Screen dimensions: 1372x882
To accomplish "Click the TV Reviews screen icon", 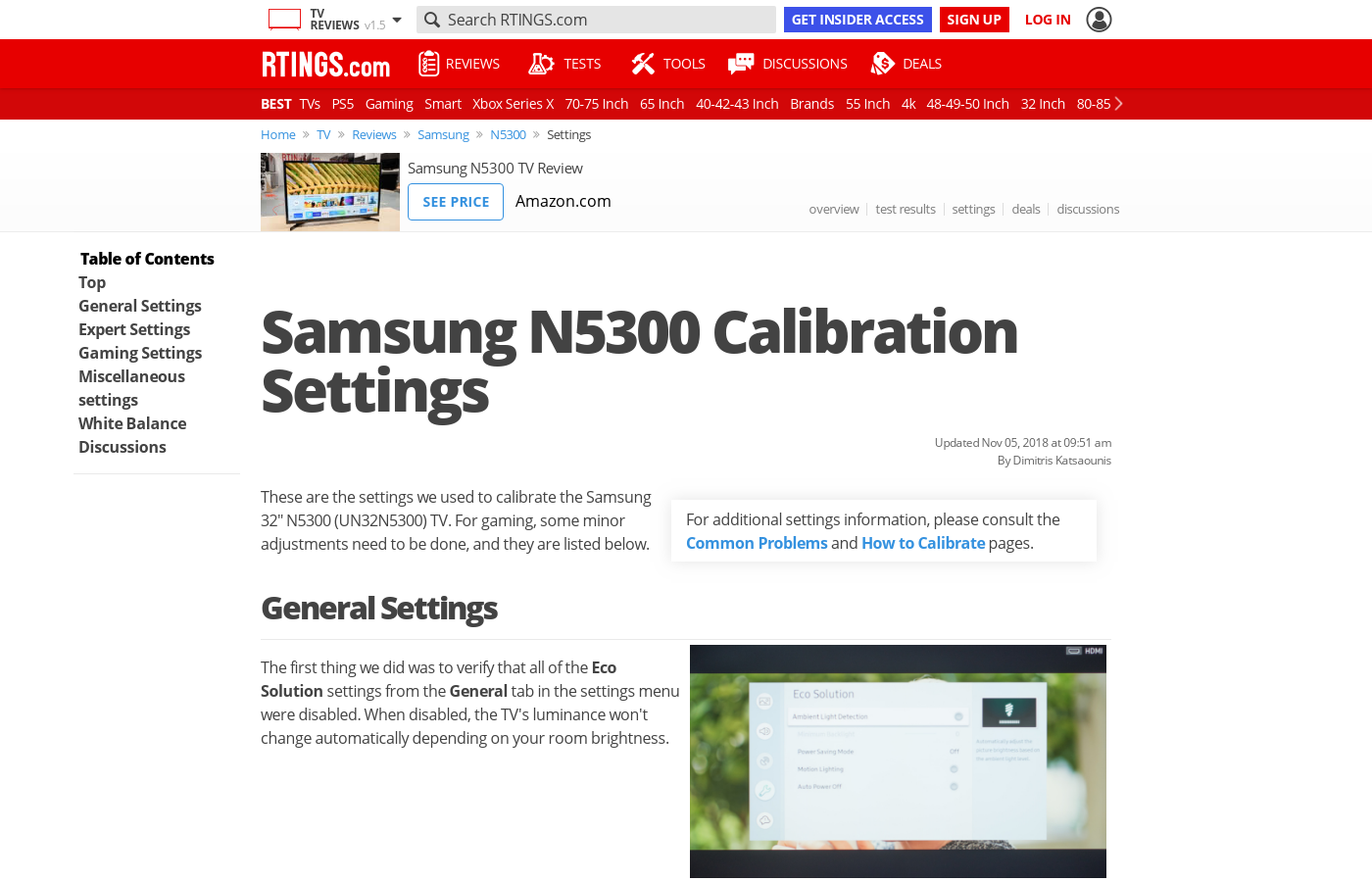I will click(x=284, y=20).
